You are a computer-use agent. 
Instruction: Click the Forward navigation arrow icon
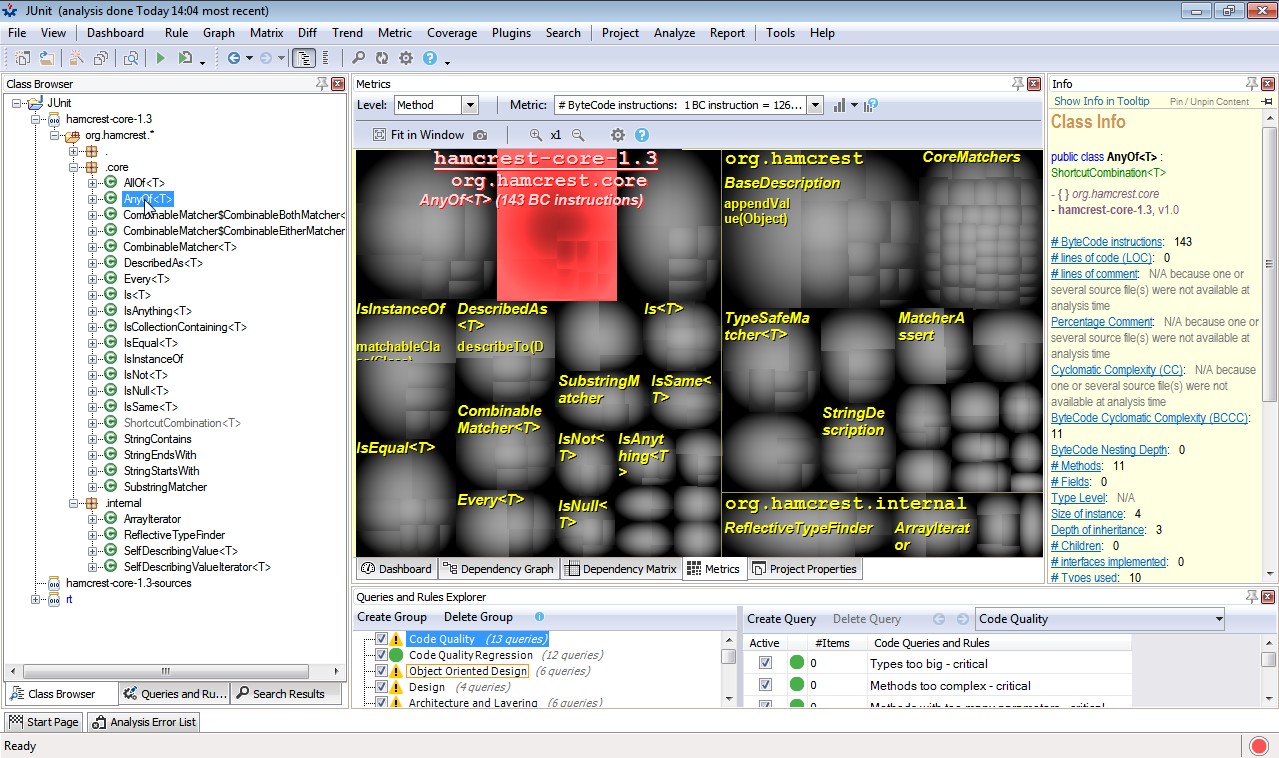(266, 58)
